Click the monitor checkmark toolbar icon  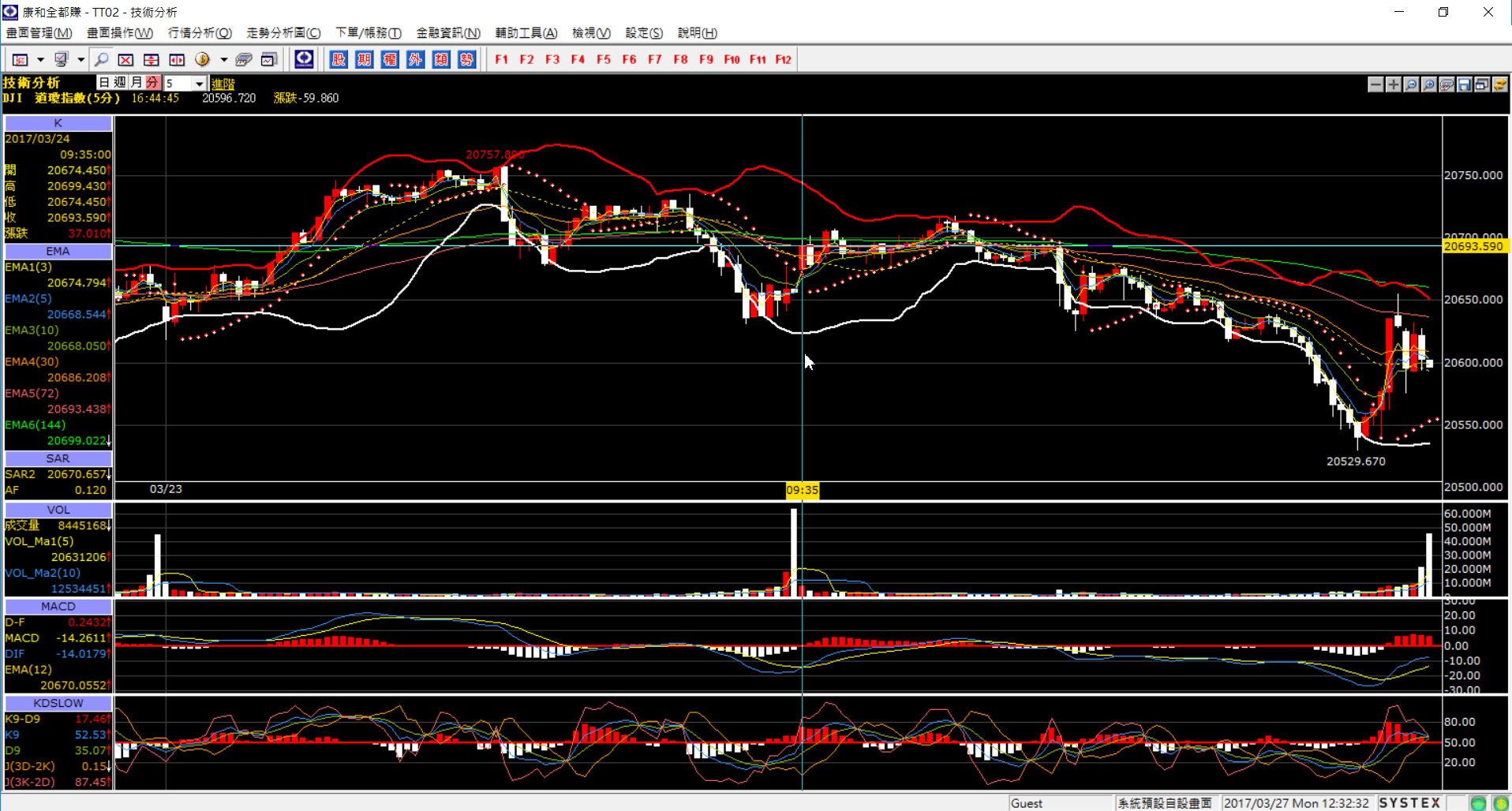pos(62,59)
